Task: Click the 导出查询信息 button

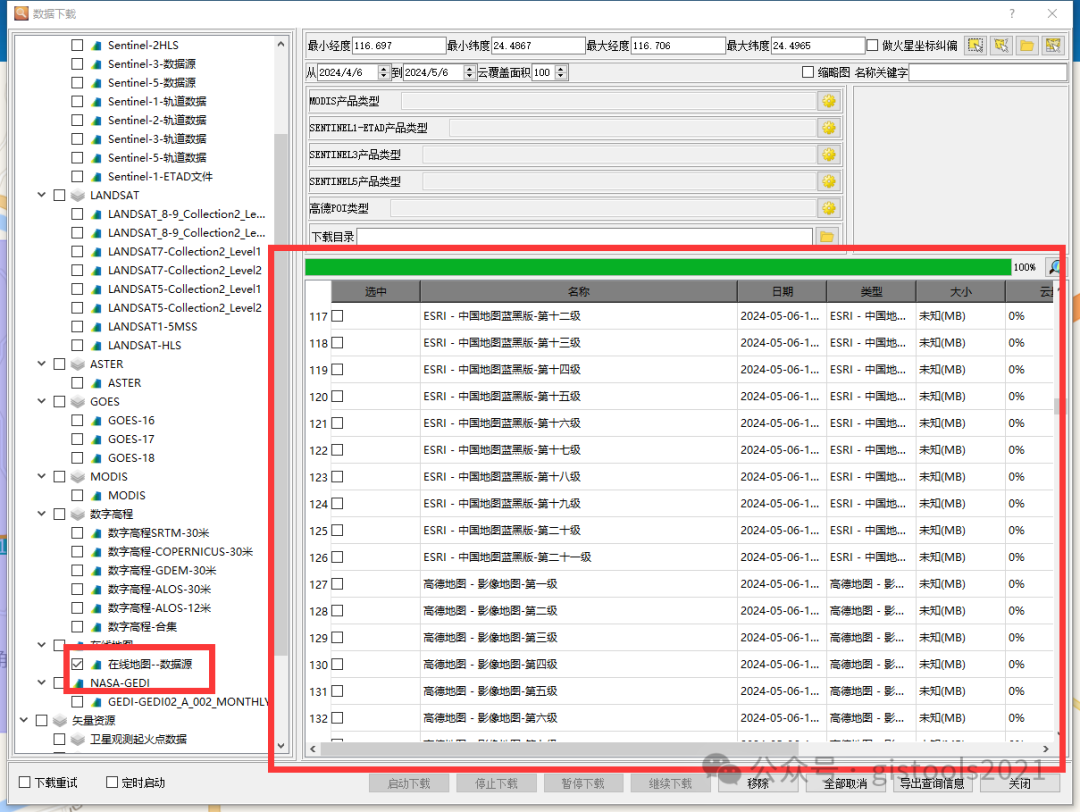Action: [932, 784]
